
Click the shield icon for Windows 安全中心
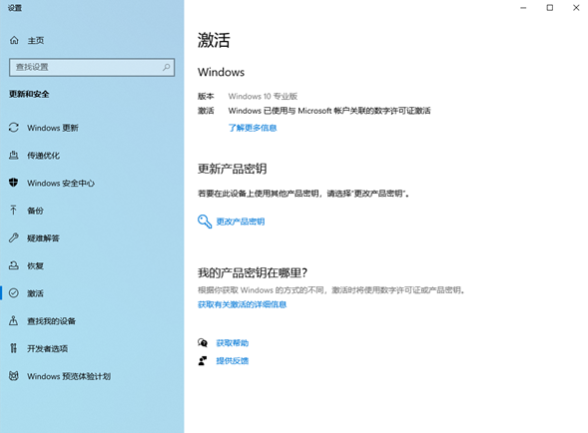pyautogui.click(x=14, y=183)
